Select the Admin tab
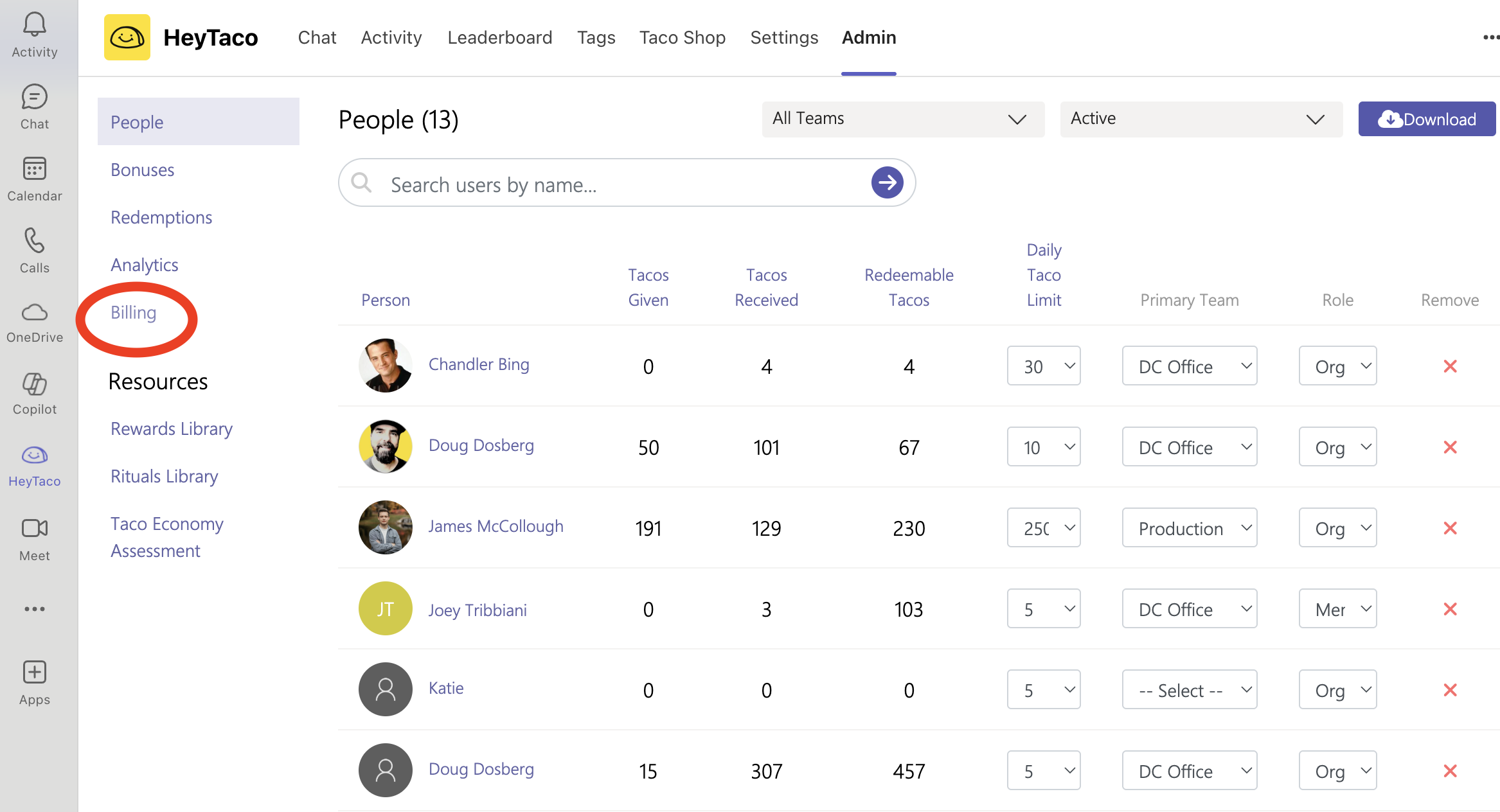The image size is (1500, 812). click(x=869, y=37)
